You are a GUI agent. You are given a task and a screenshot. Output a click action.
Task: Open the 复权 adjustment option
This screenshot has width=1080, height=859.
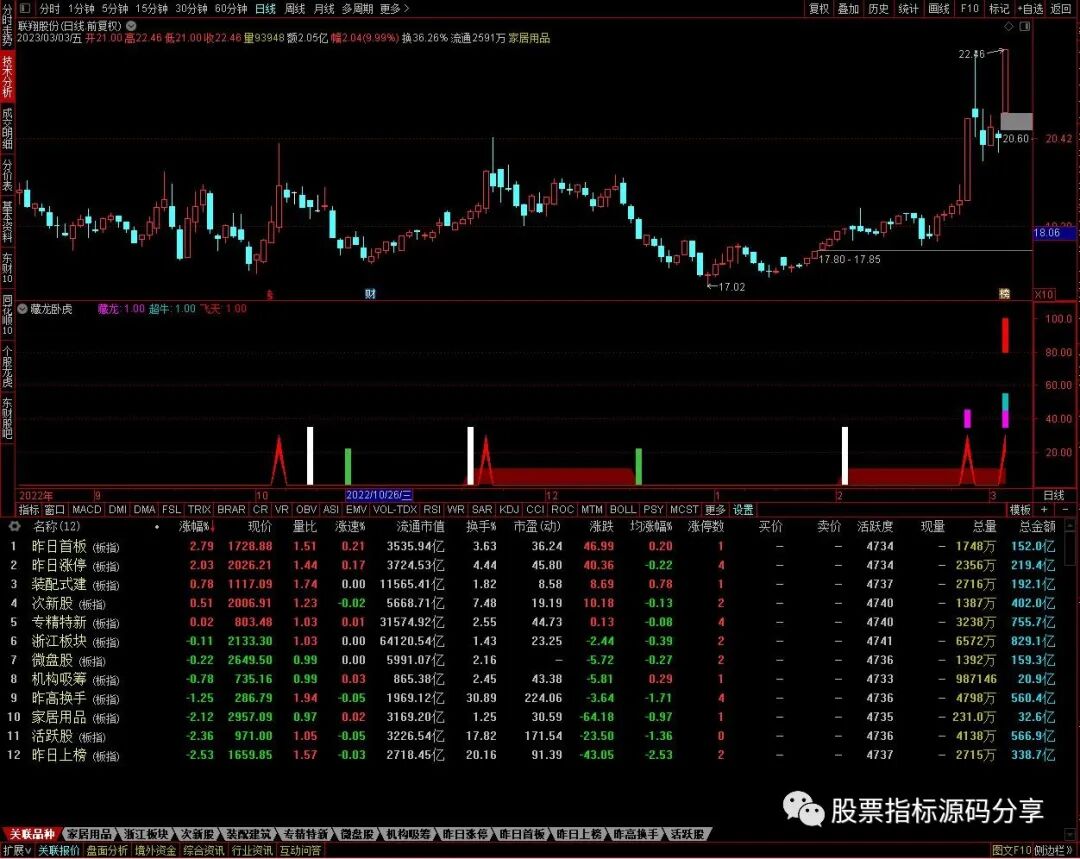click(x=819, y=8)
